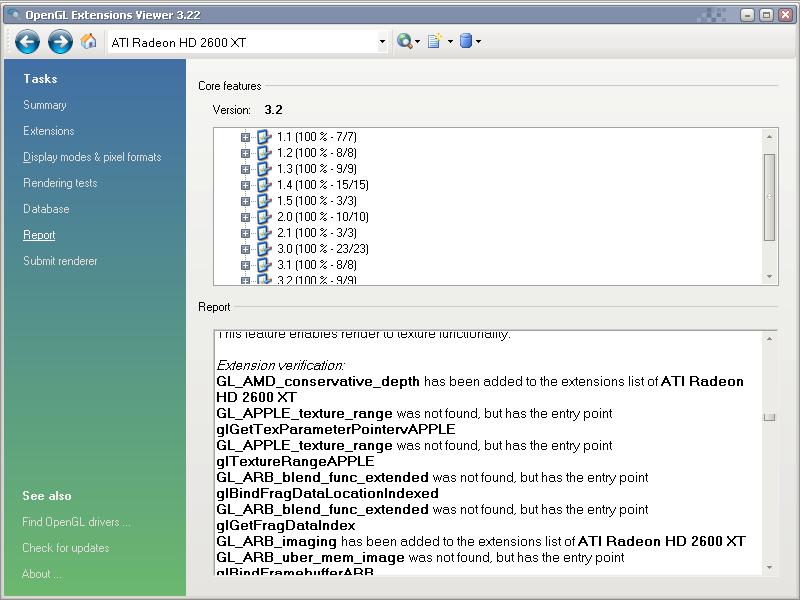
Task: Click the new document notes icon
Action: 435,41
